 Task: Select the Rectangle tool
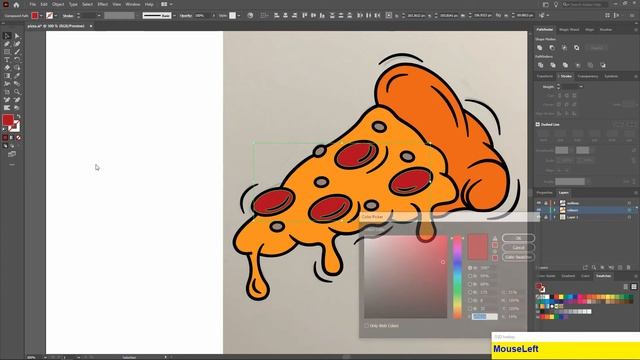click(x=7, y=52)
